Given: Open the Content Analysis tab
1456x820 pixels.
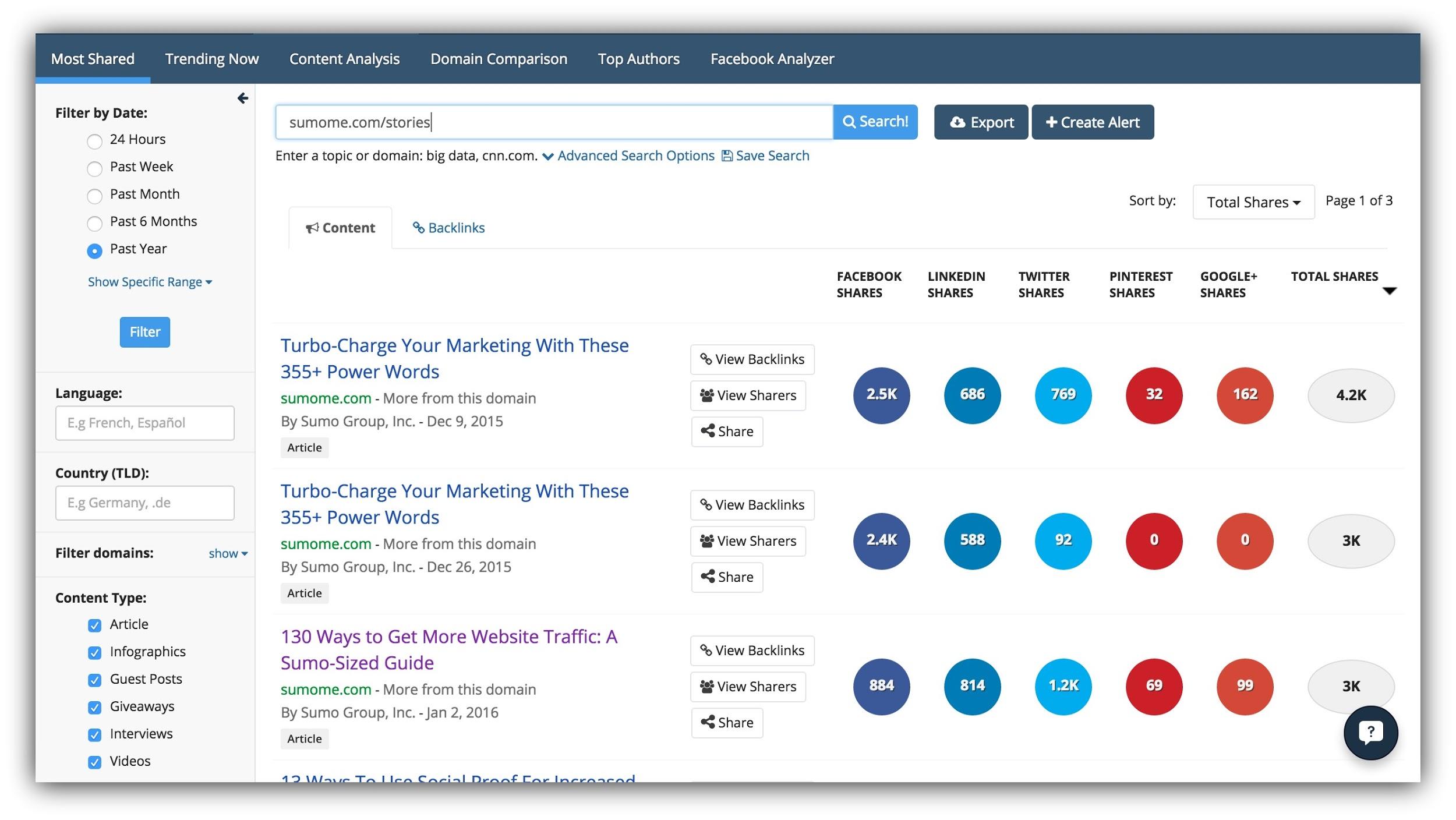Looking at the screenshot, I should [344, 59].
